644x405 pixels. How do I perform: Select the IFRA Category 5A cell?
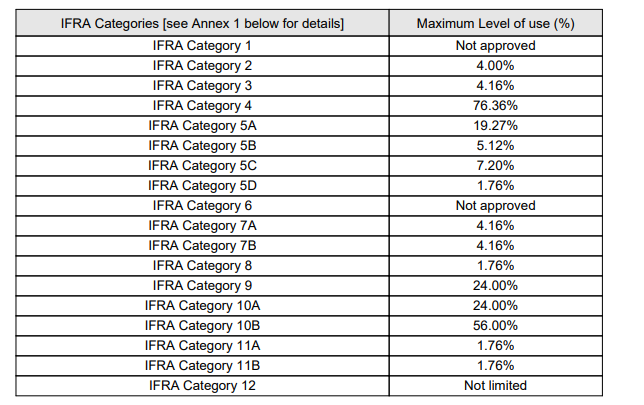coord(202,125)
